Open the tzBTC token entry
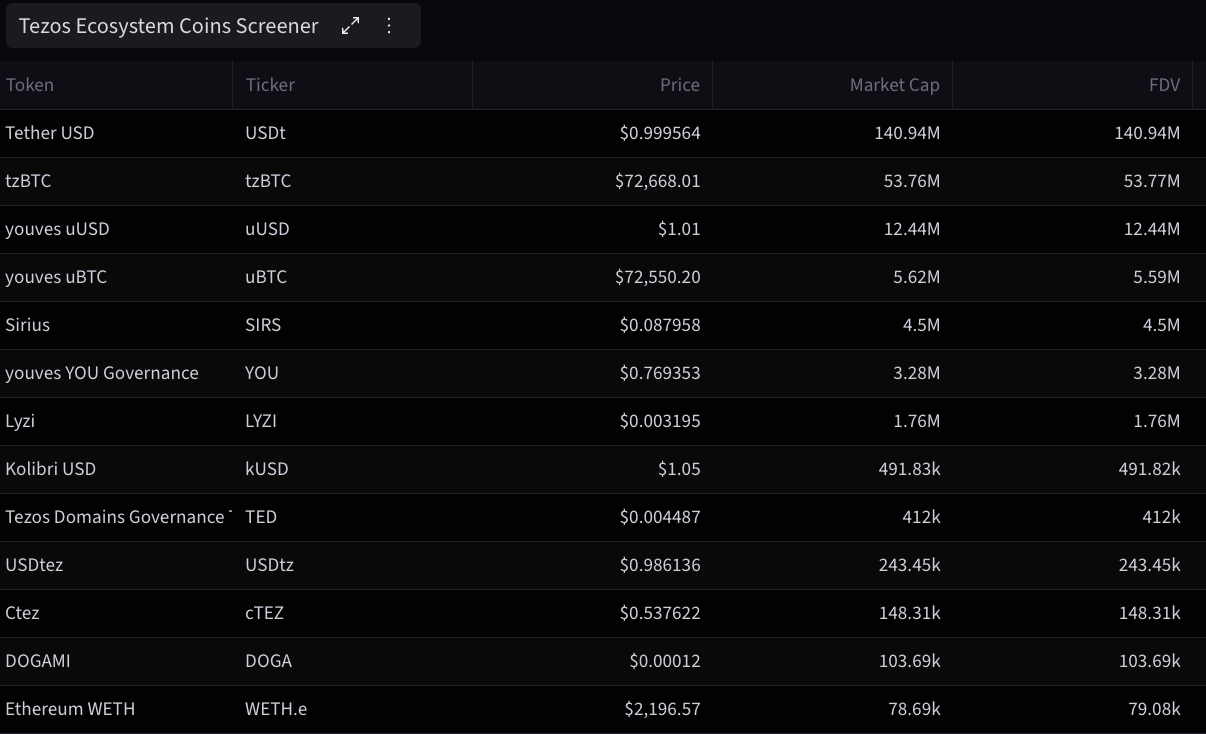 point(28,181)
